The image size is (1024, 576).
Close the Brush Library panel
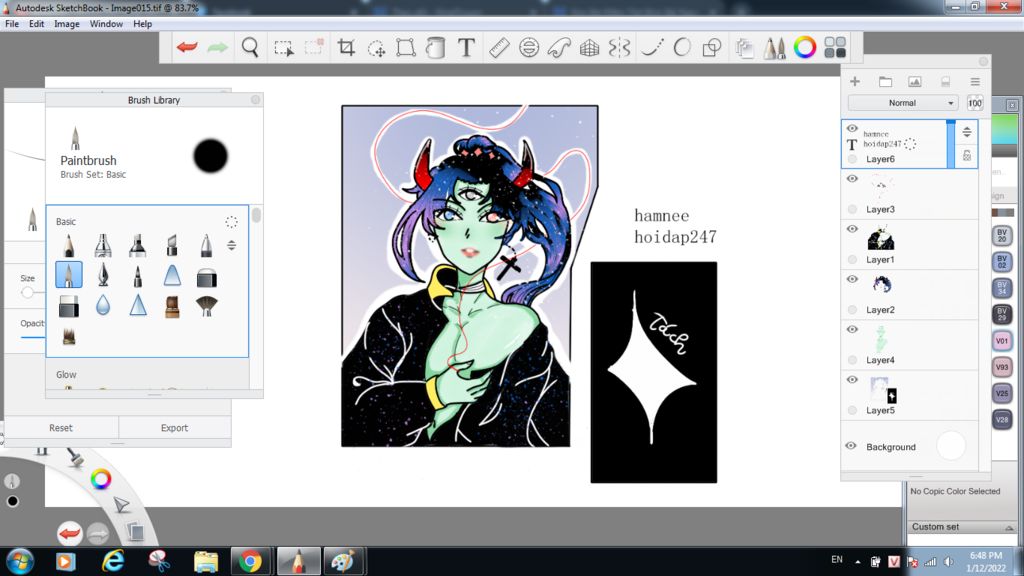[255, 99]
